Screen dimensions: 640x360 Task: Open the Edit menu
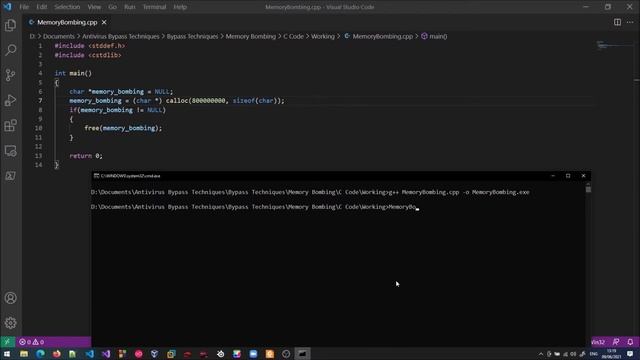[42, 7]
